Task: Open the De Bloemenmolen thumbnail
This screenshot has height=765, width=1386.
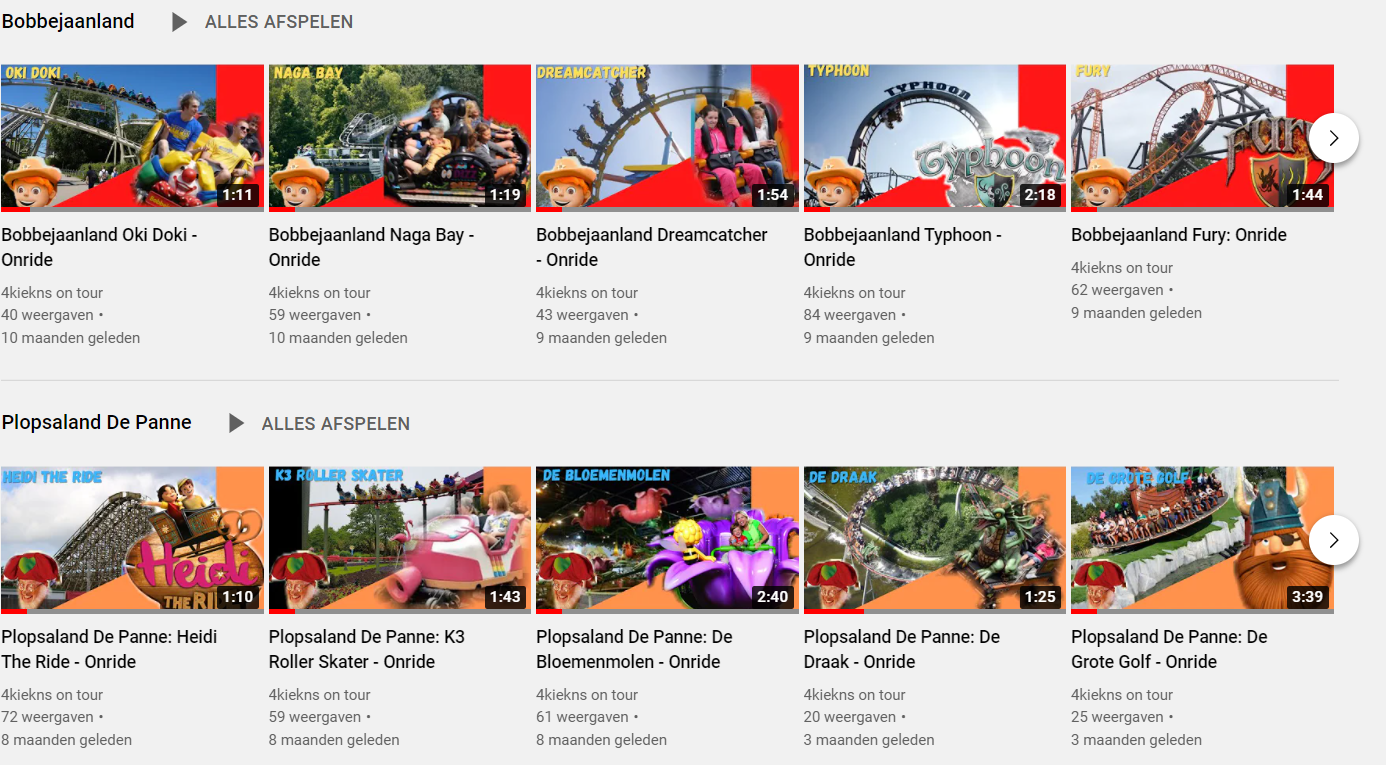Action: (x=667, y=540)
